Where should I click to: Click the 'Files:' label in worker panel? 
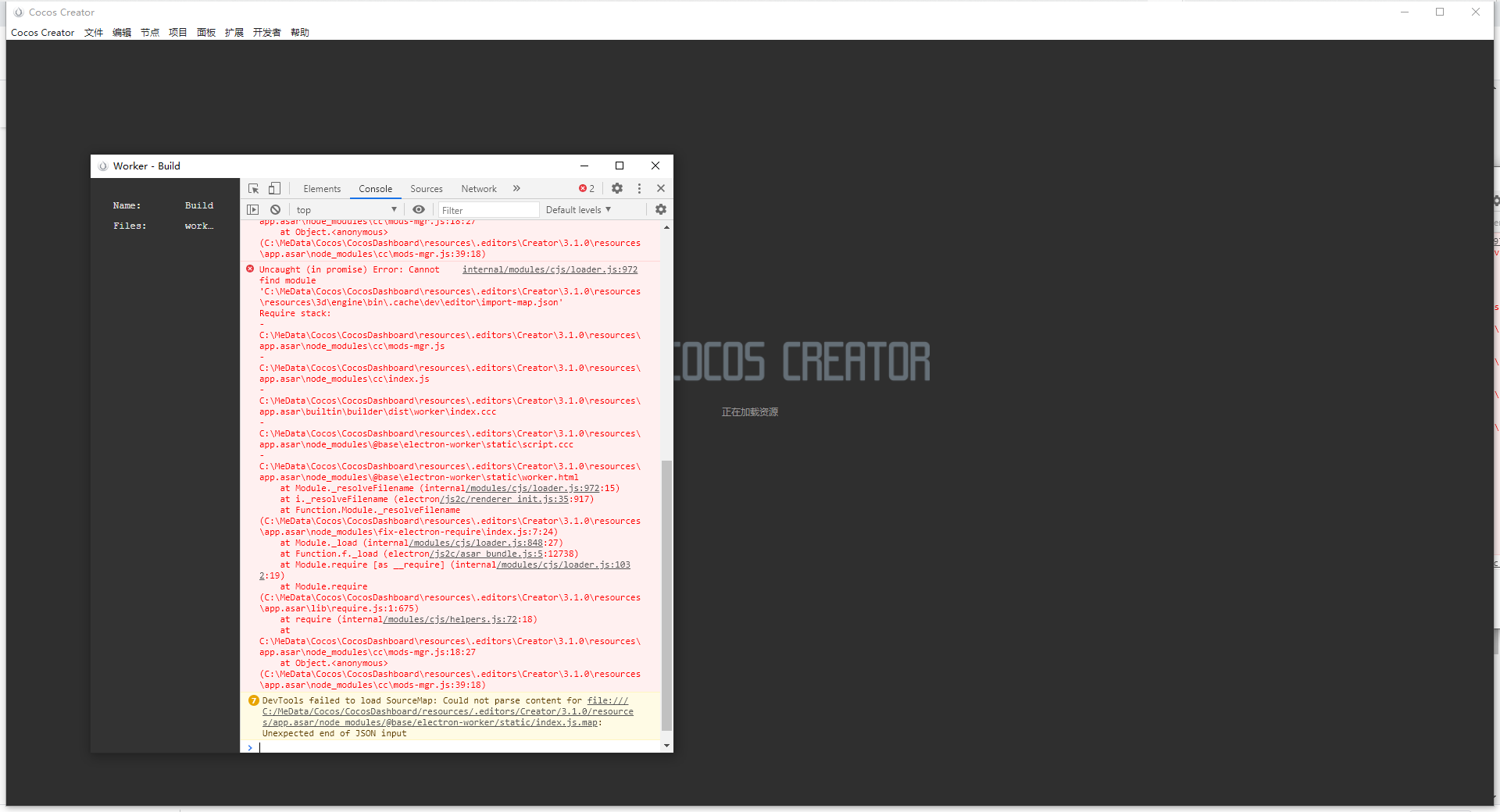click(130, 226)
